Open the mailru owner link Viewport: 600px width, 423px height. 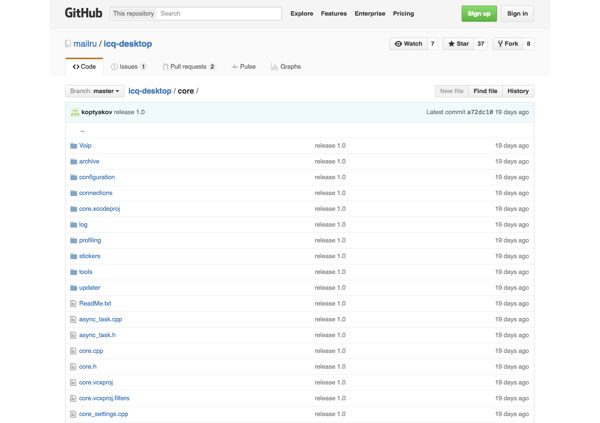click(x=85, y=44)
